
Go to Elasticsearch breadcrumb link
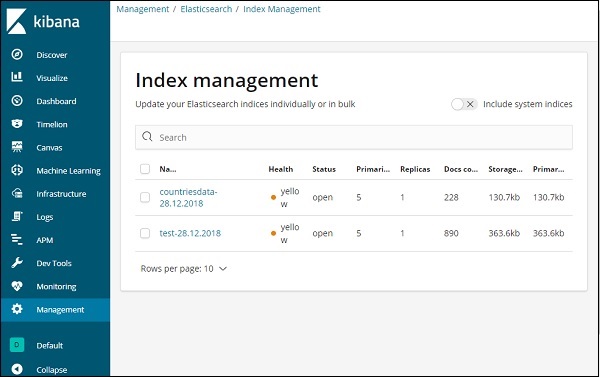tap(206, 9)
